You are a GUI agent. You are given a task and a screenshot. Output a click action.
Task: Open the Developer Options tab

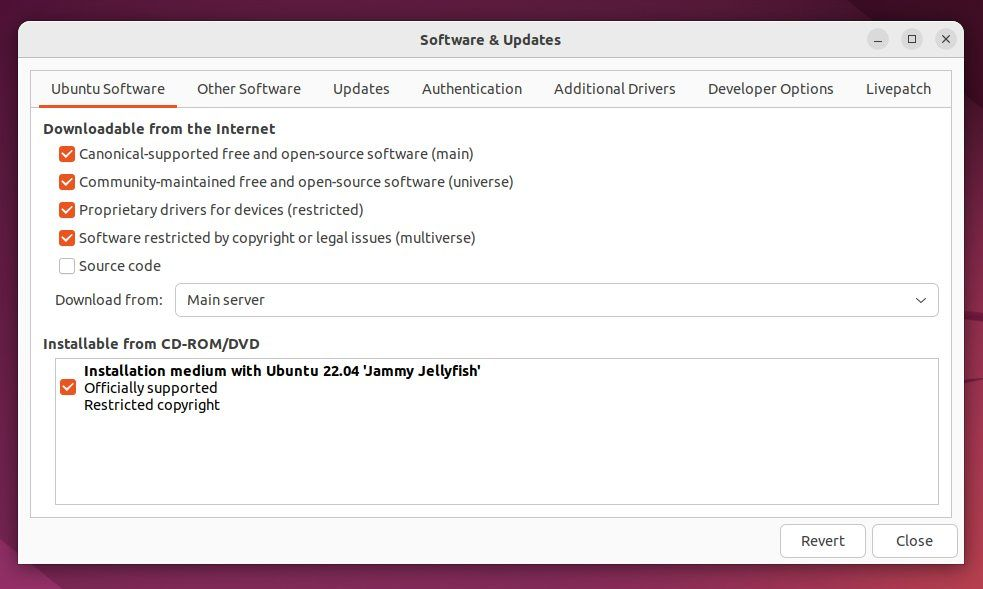tap(770, 89)
